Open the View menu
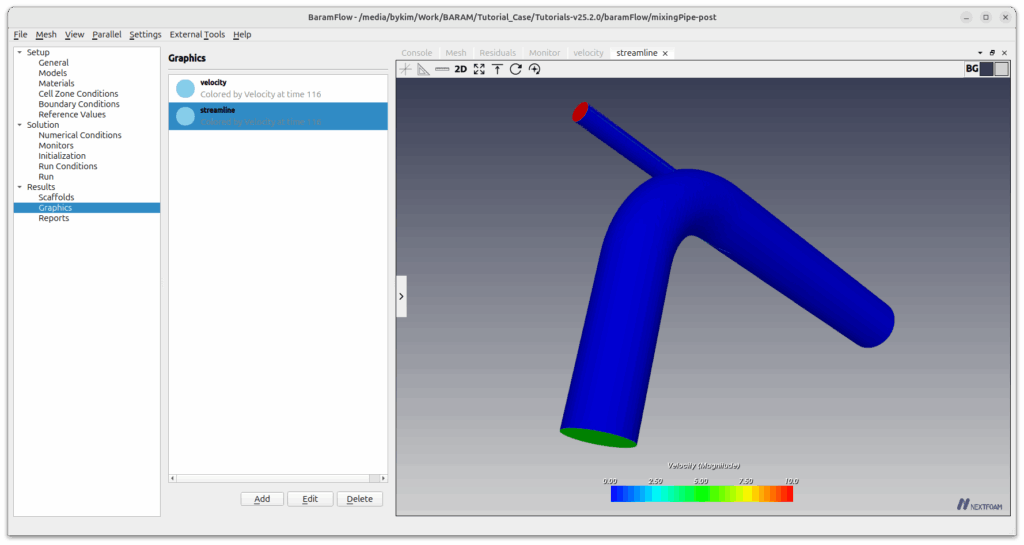This screenshot has width=1024, height=545. tap(74, 35)
